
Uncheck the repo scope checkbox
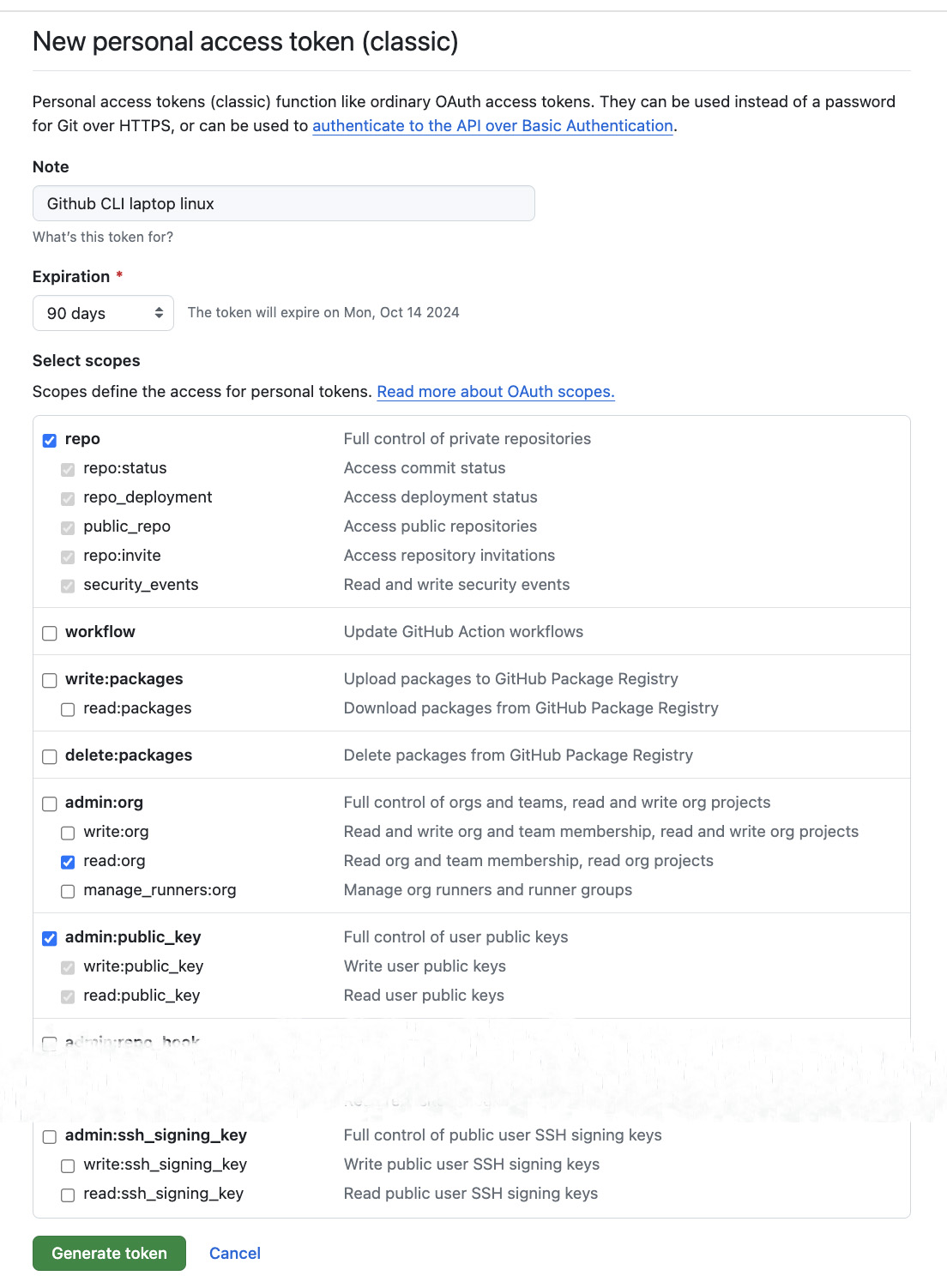tap(50, 440)
